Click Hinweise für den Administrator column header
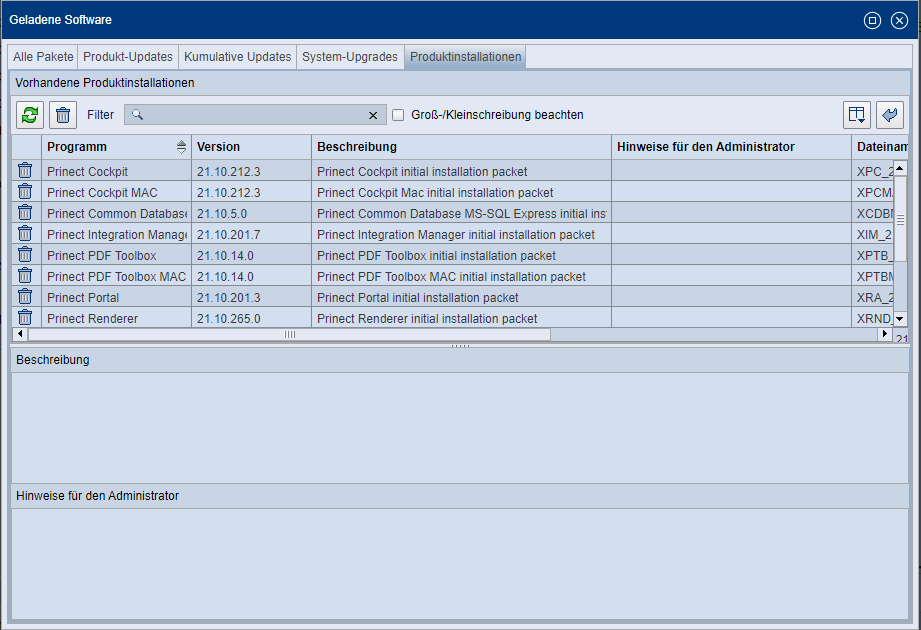The image size is (921, 630). [731, 147]
